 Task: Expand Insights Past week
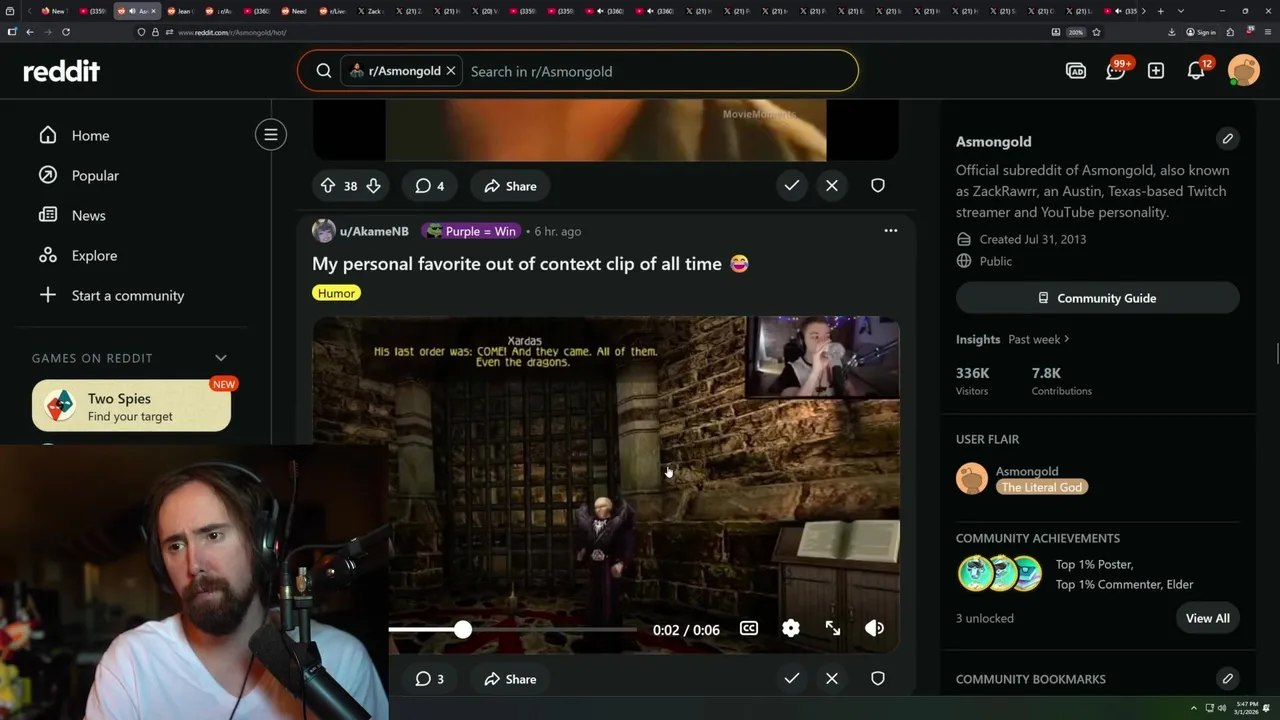pyautogui.click(x=1039, y=339)
